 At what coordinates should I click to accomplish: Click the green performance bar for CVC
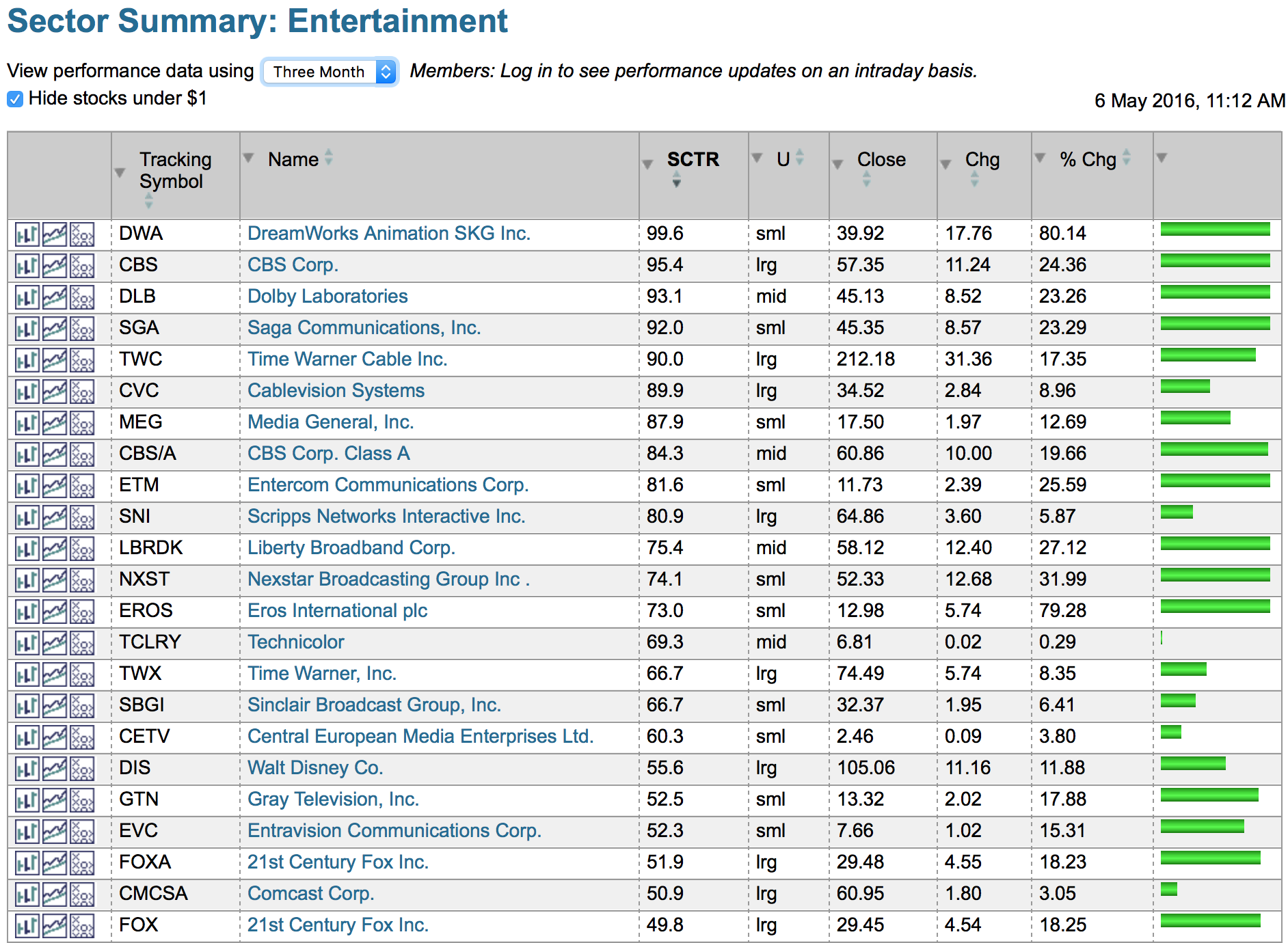click(x=1185, y=387)
